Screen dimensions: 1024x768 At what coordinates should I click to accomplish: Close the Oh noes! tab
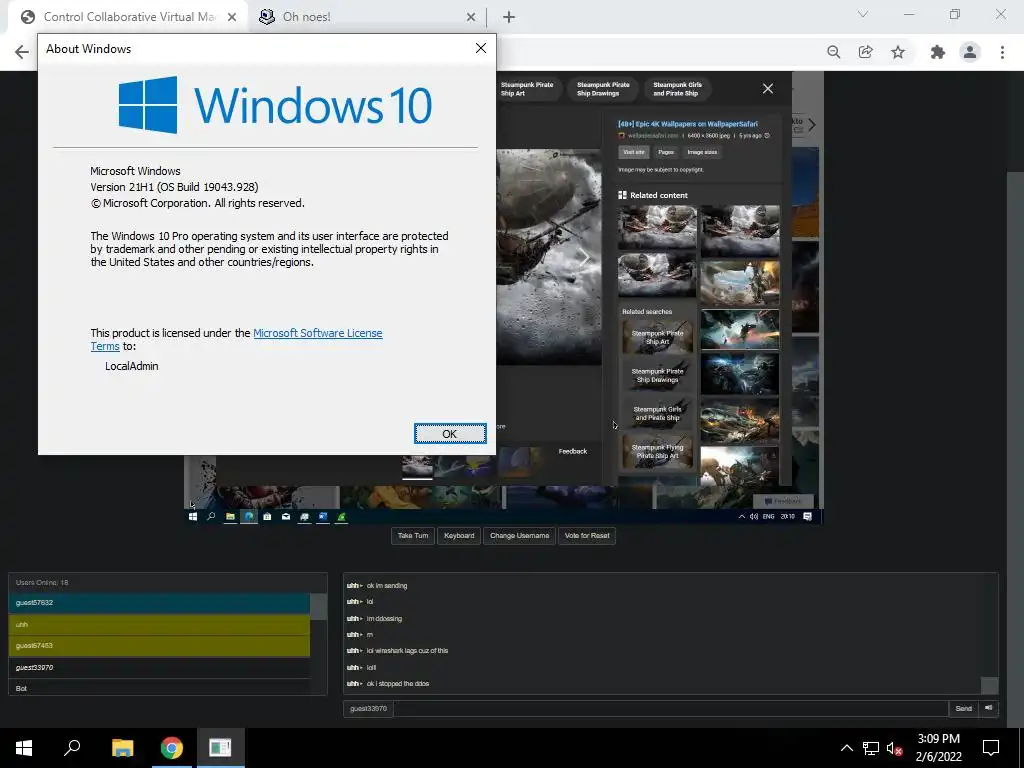[x=471, y=18]
